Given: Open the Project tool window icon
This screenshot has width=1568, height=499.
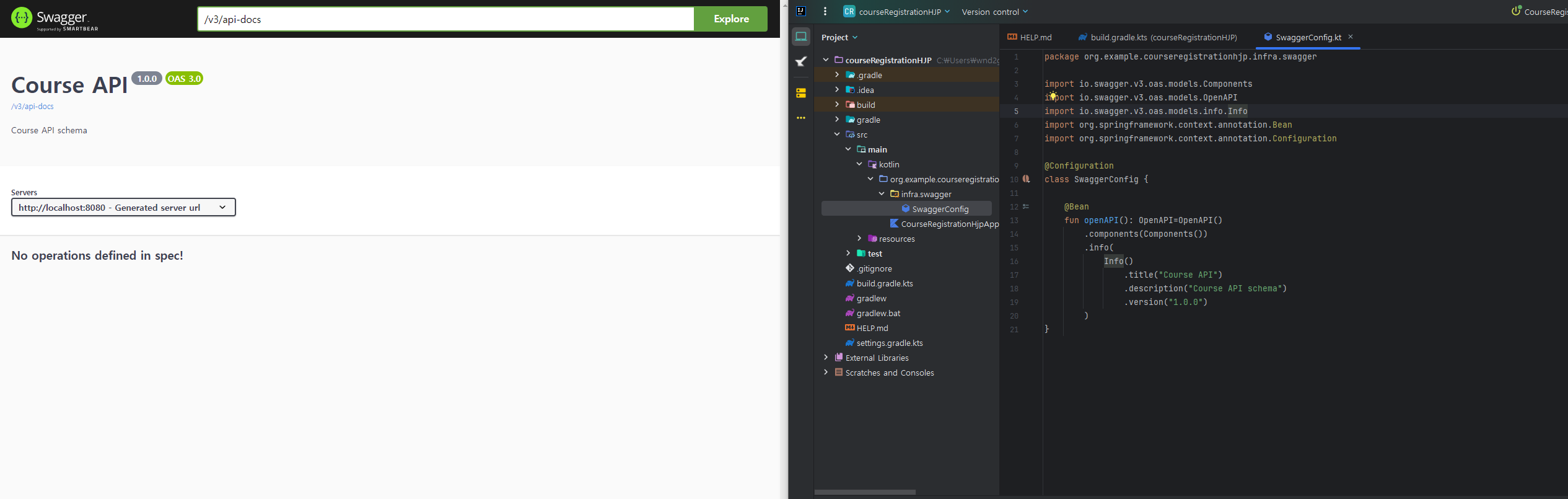Looking at the screenshot, I should pos(801,37).
